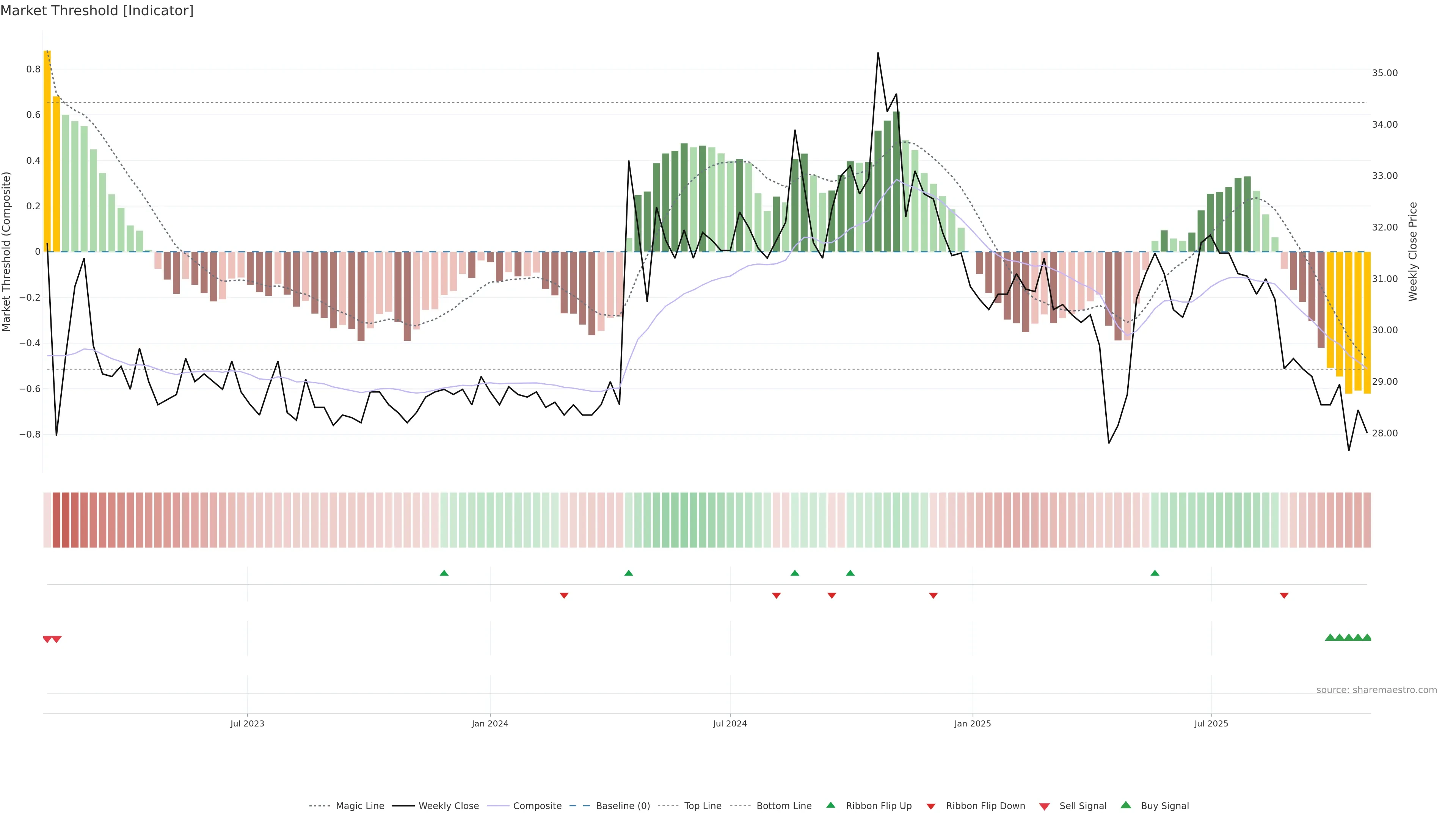This screenshot has height=819, width=1456.
Task: Hide the Composite line via the legend
Action: [x=537, y=806]
